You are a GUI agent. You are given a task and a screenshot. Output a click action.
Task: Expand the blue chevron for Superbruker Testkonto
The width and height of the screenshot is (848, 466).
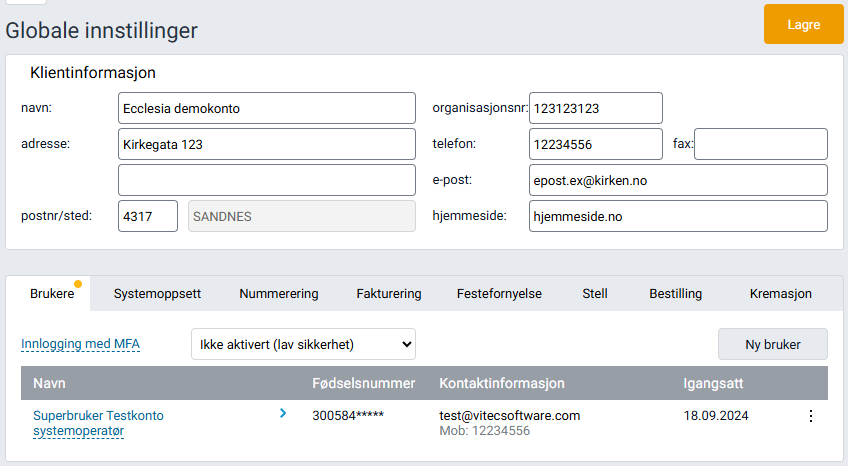click(x=283, y=413)
